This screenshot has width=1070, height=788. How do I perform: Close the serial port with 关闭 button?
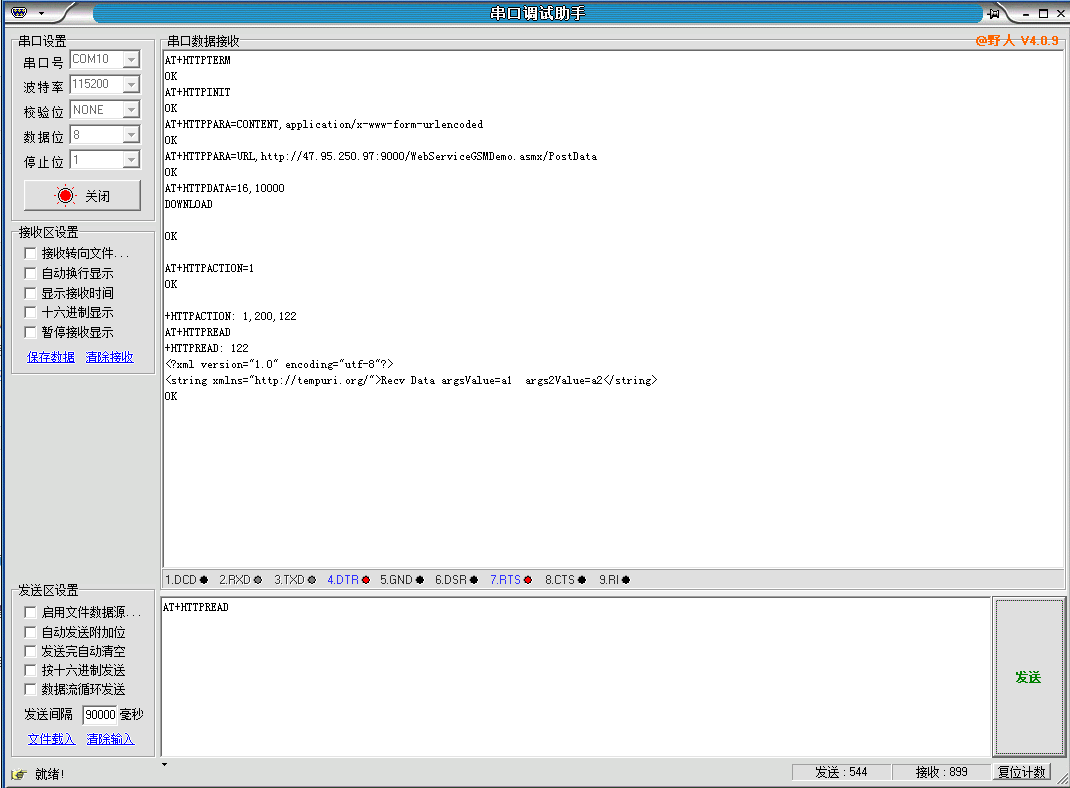pos(83,196)
